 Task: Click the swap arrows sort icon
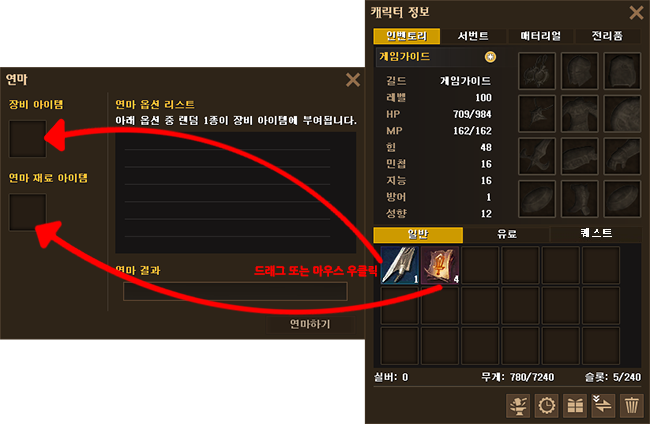pyautogui.click(x=603, y=405)
